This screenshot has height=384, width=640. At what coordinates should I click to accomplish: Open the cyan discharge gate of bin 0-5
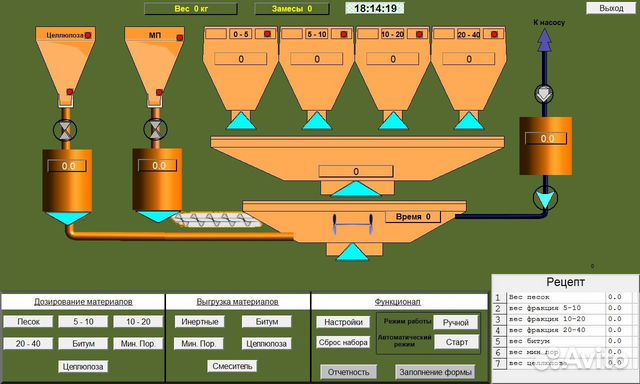(x=241, y=121)
